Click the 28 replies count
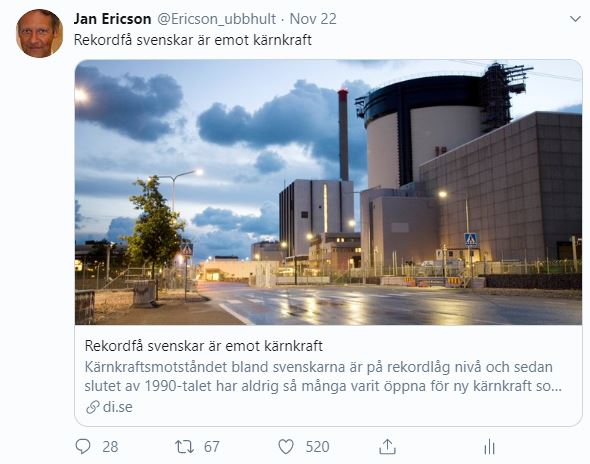Screen dimensions: 590x464 pyautogui.click(x=110, y=447)
